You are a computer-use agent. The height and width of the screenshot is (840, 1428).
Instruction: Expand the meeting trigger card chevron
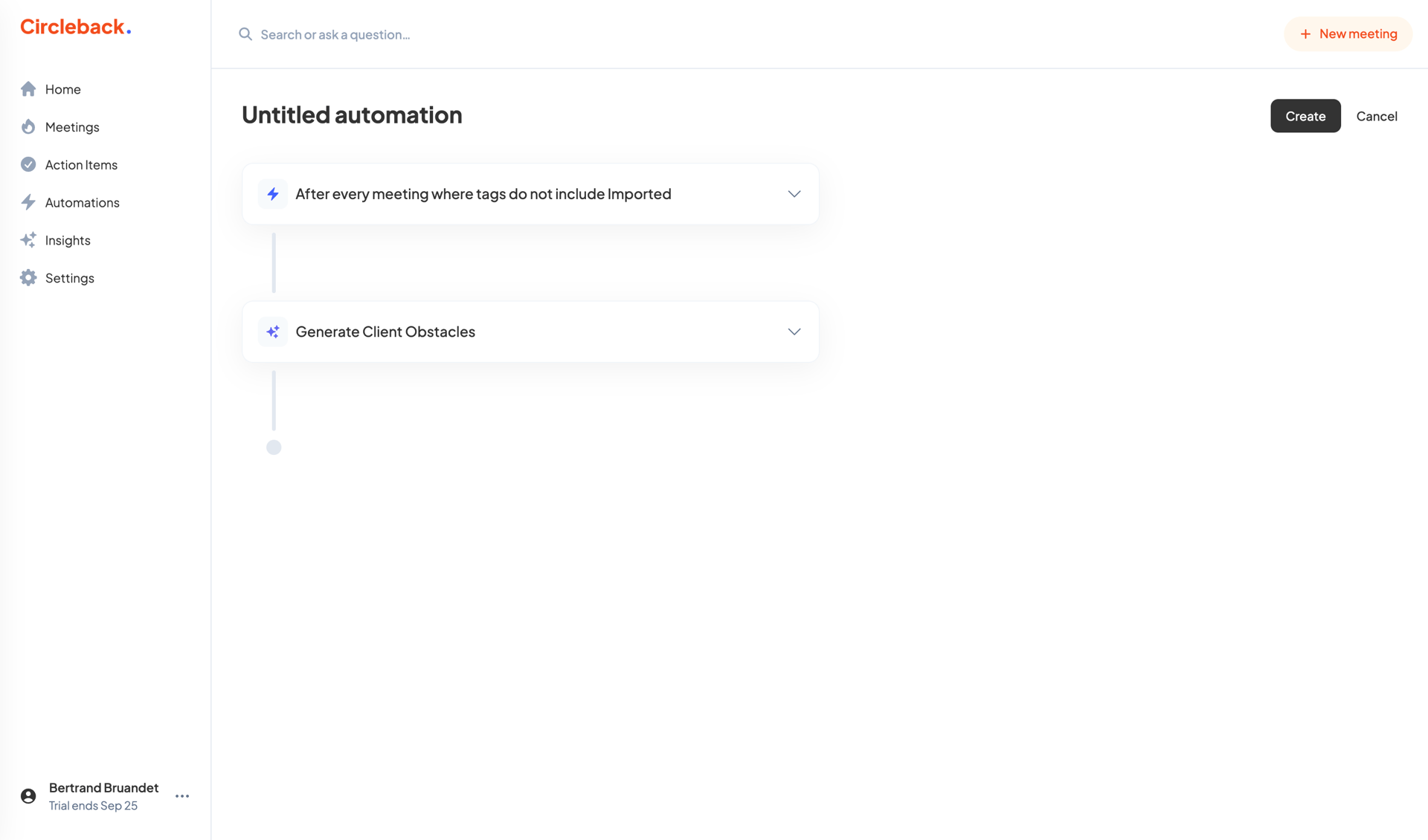[x=794, y=193]
